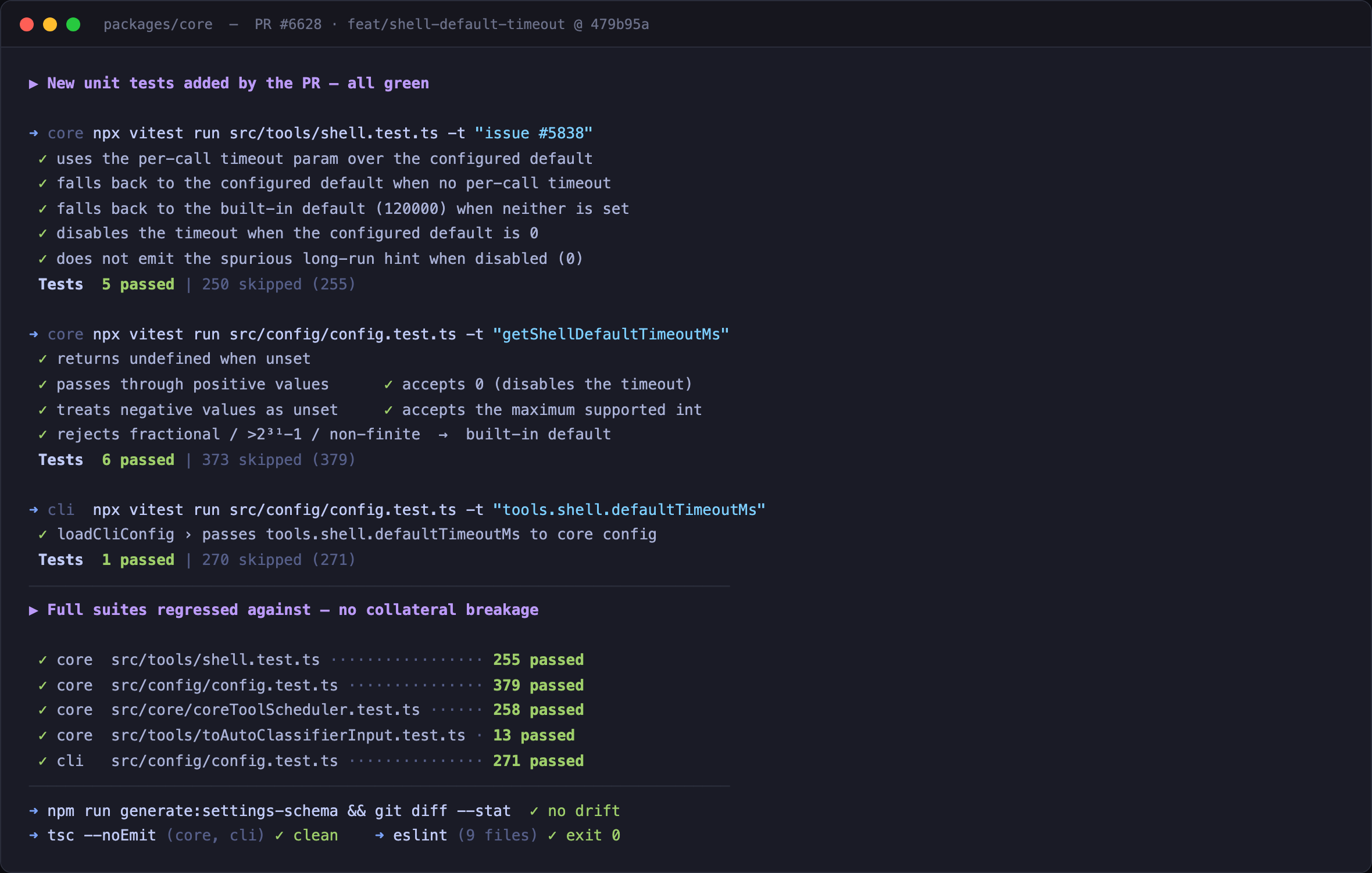Click the window title PR #6628 text
This screenshot has width=1372, height=873.
tap(288, 24)
